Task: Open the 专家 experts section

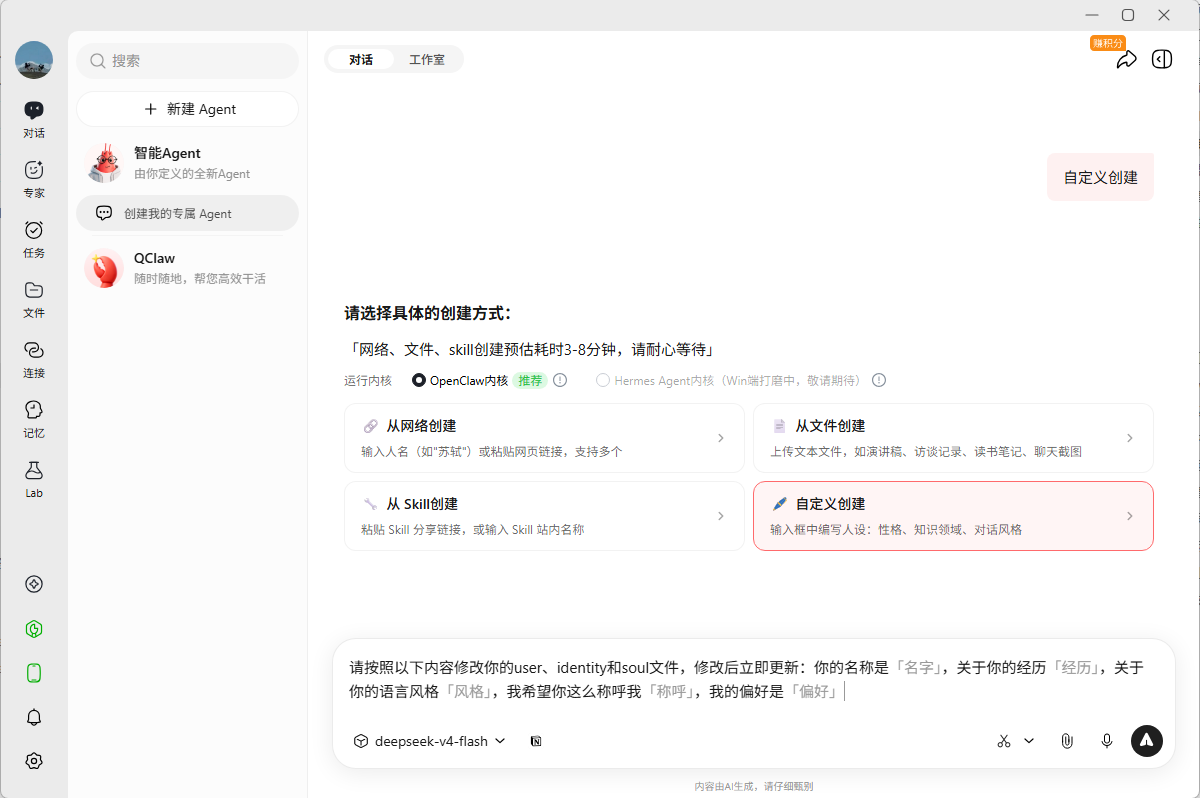Action: click(x=34, y=178)
